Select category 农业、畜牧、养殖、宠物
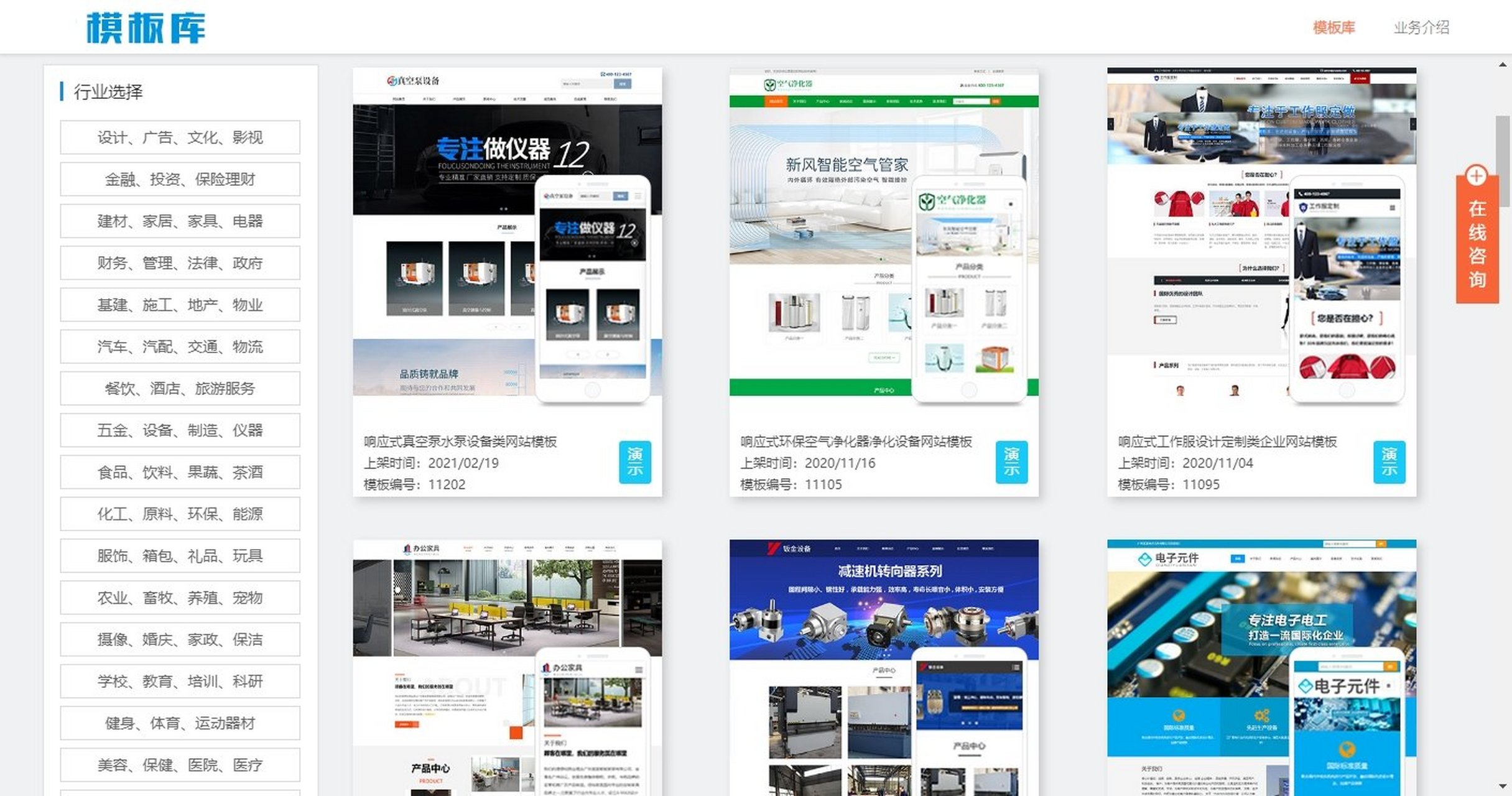This screenshot has height=796, width=1512. click(180, 598)
